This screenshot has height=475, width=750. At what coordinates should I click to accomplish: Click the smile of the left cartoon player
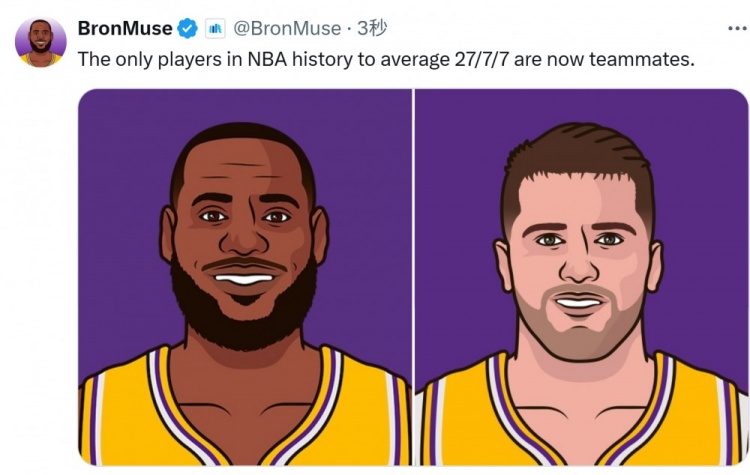245,277
